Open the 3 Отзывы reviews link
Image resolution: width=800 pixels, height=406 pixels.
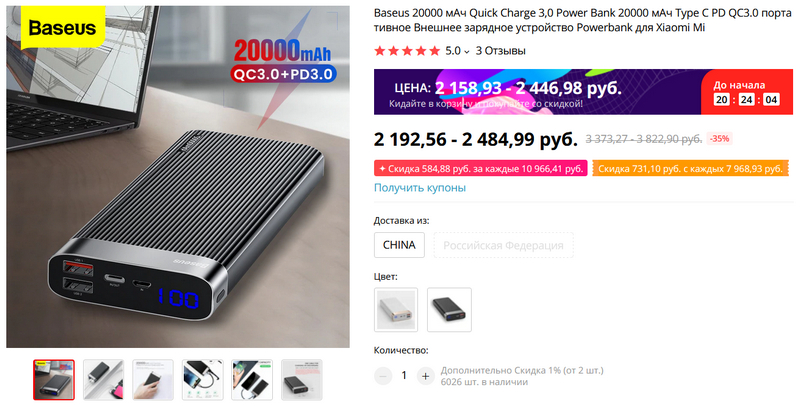[x=501, y=50]
